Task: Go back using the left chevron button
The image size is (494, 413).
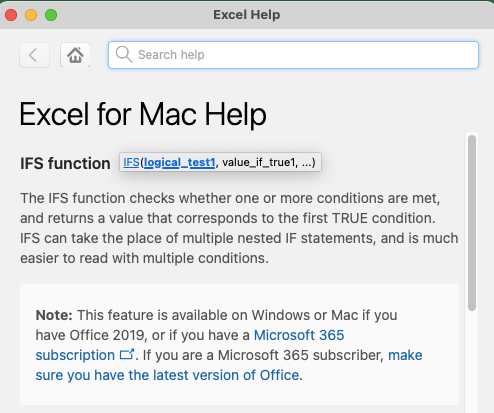Action: (34, 55)
